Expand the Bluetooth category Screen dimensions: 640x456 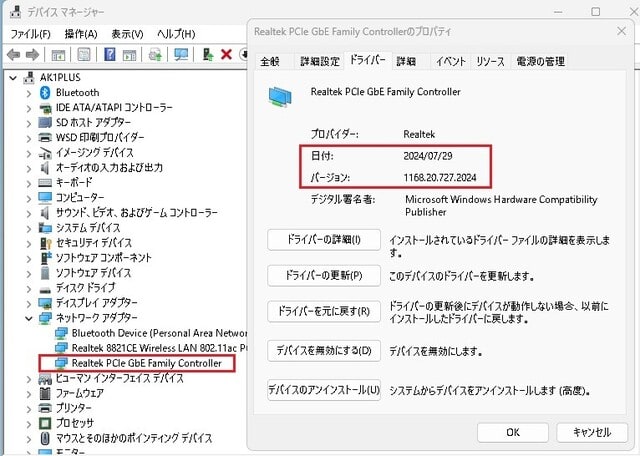29,93
